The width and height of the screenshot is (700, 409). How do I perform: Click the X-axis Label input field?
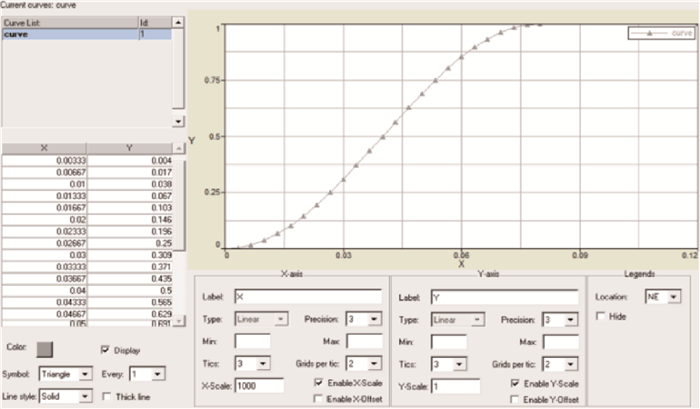click(x=306, y=296)
